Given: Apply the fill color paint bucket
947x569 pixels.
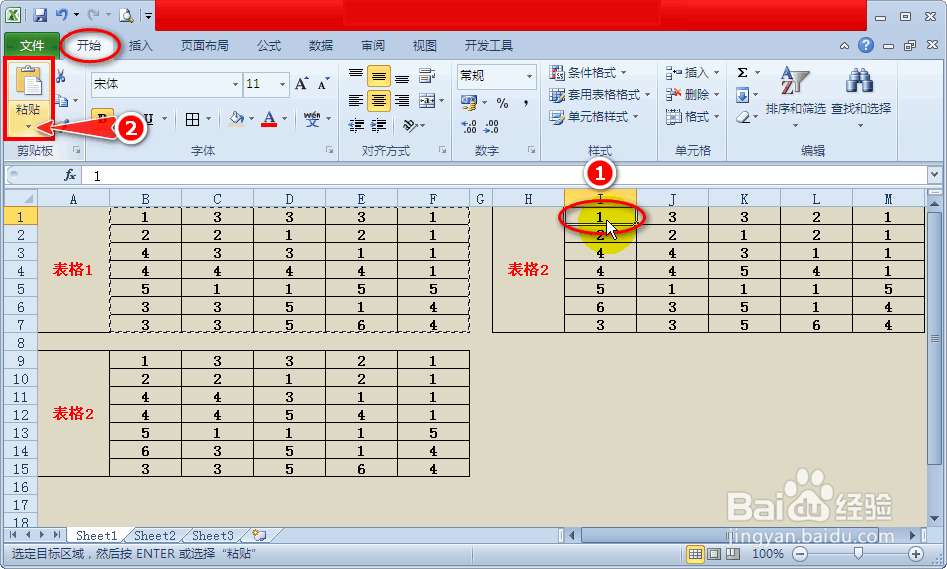Looking at the screenshot, I should [x=237, y=118].
